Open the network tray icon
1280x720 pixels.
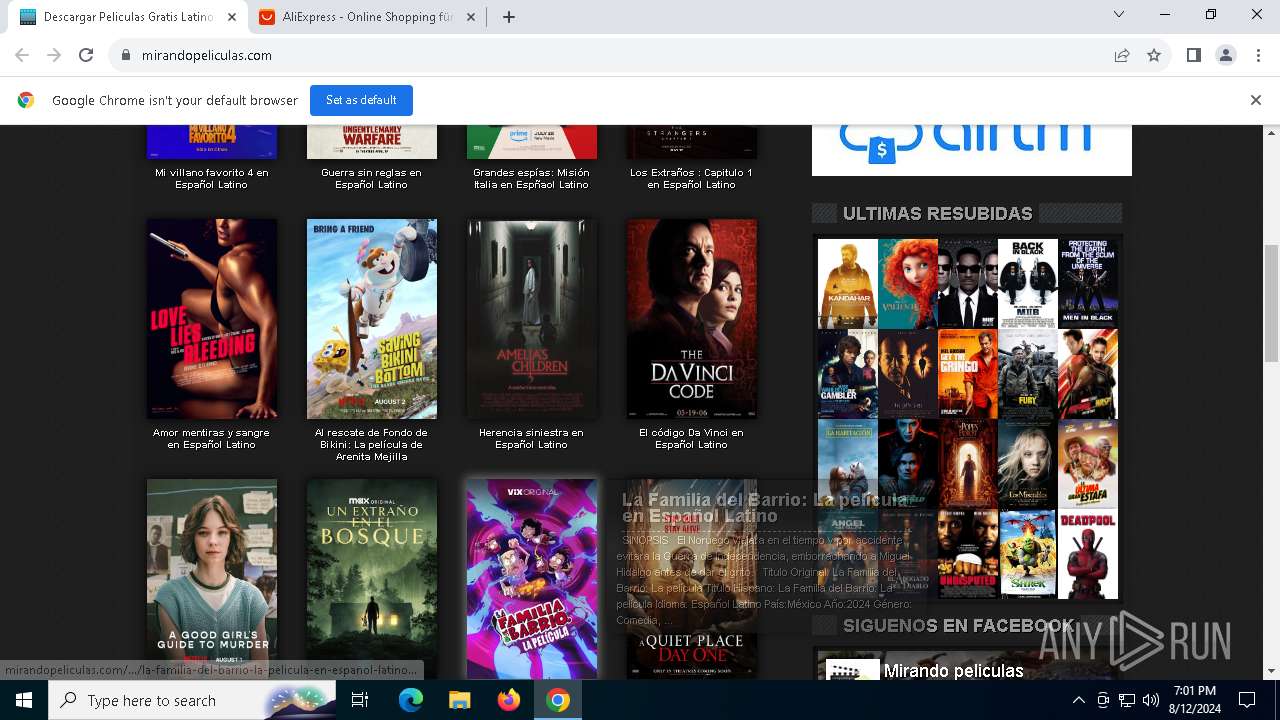pyautogui.click(x=1127, y=700)
